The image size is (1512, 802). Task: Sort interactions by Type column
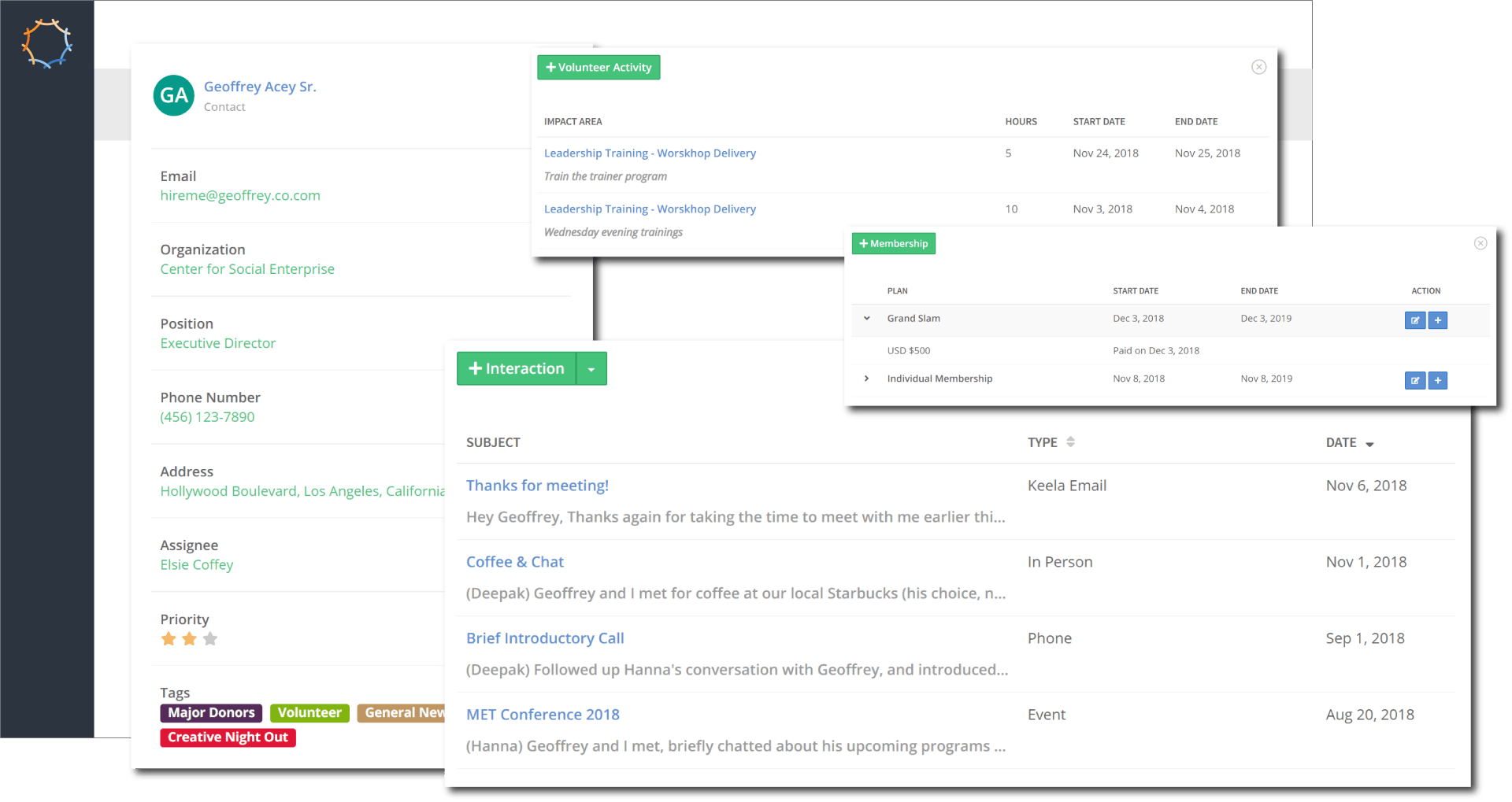click(1070, 442)
